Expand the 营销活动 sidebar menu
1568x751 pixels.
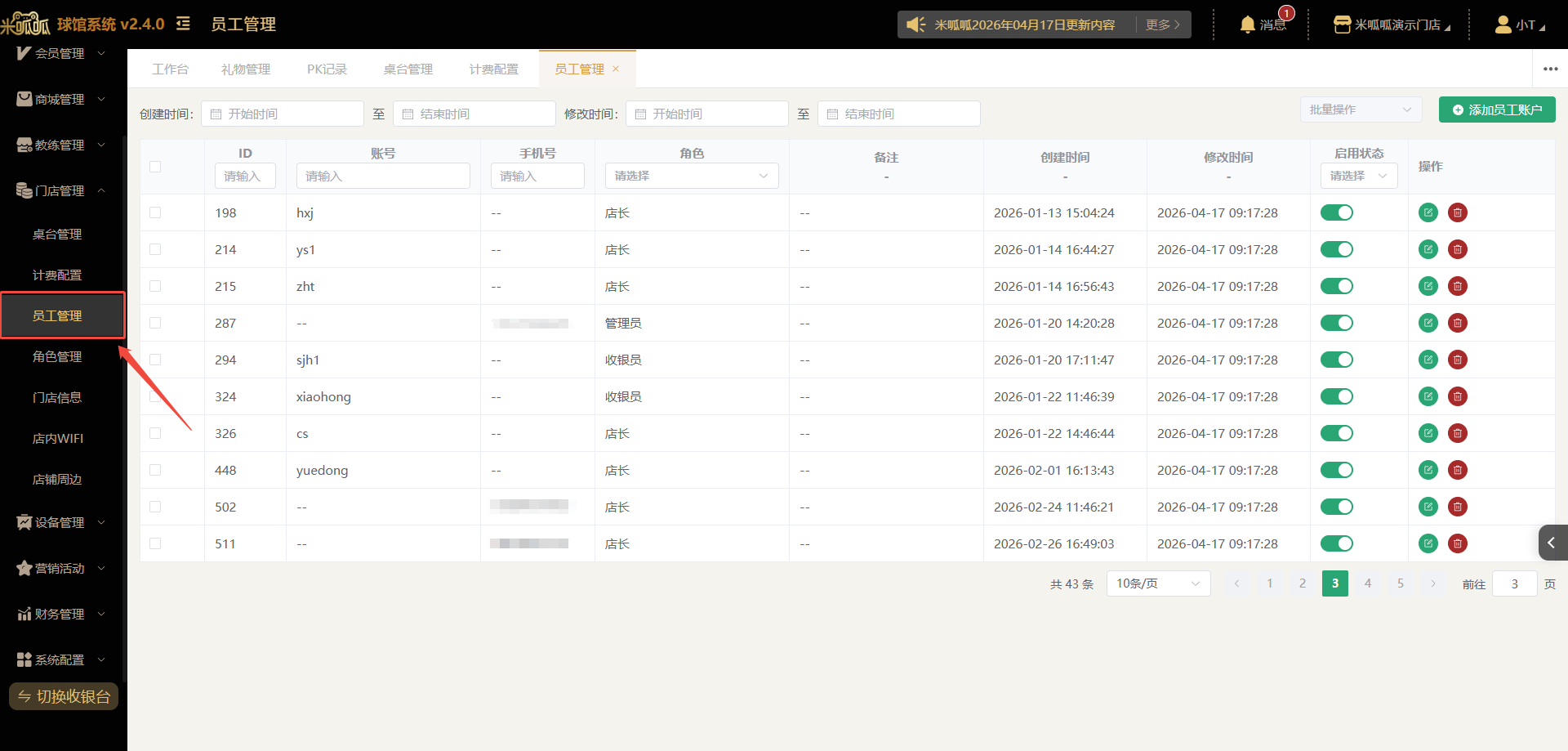[x=62, y=568]
